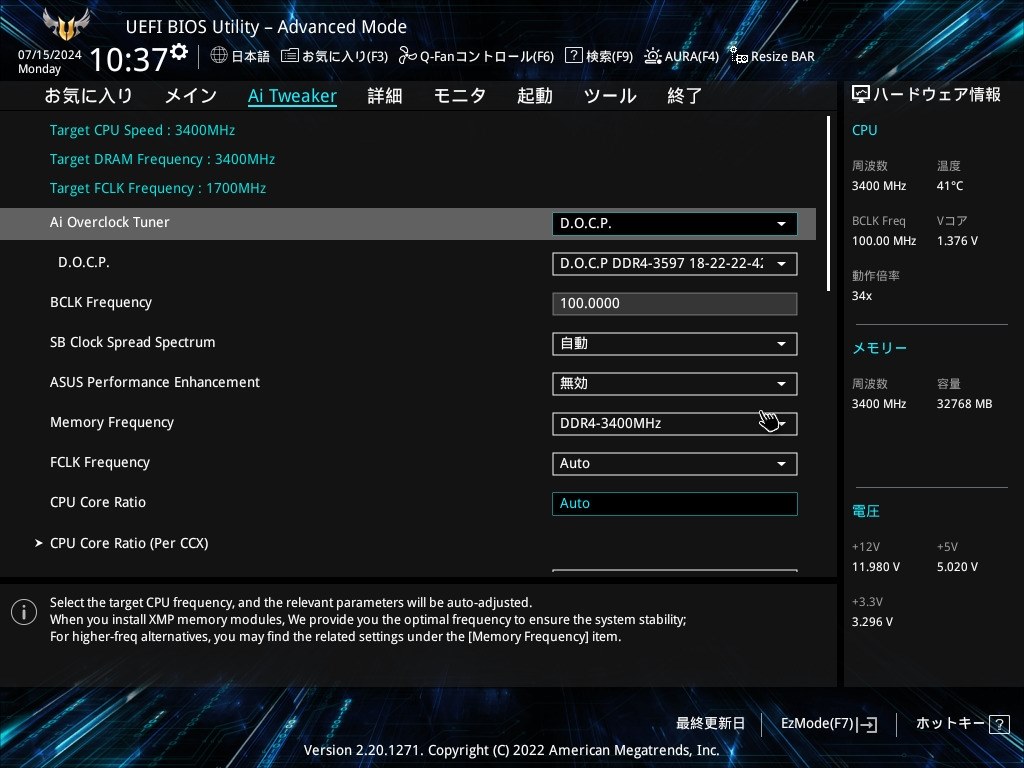Open the 終了 tab
Screen dimensions: 1024x768
(684, 96)
